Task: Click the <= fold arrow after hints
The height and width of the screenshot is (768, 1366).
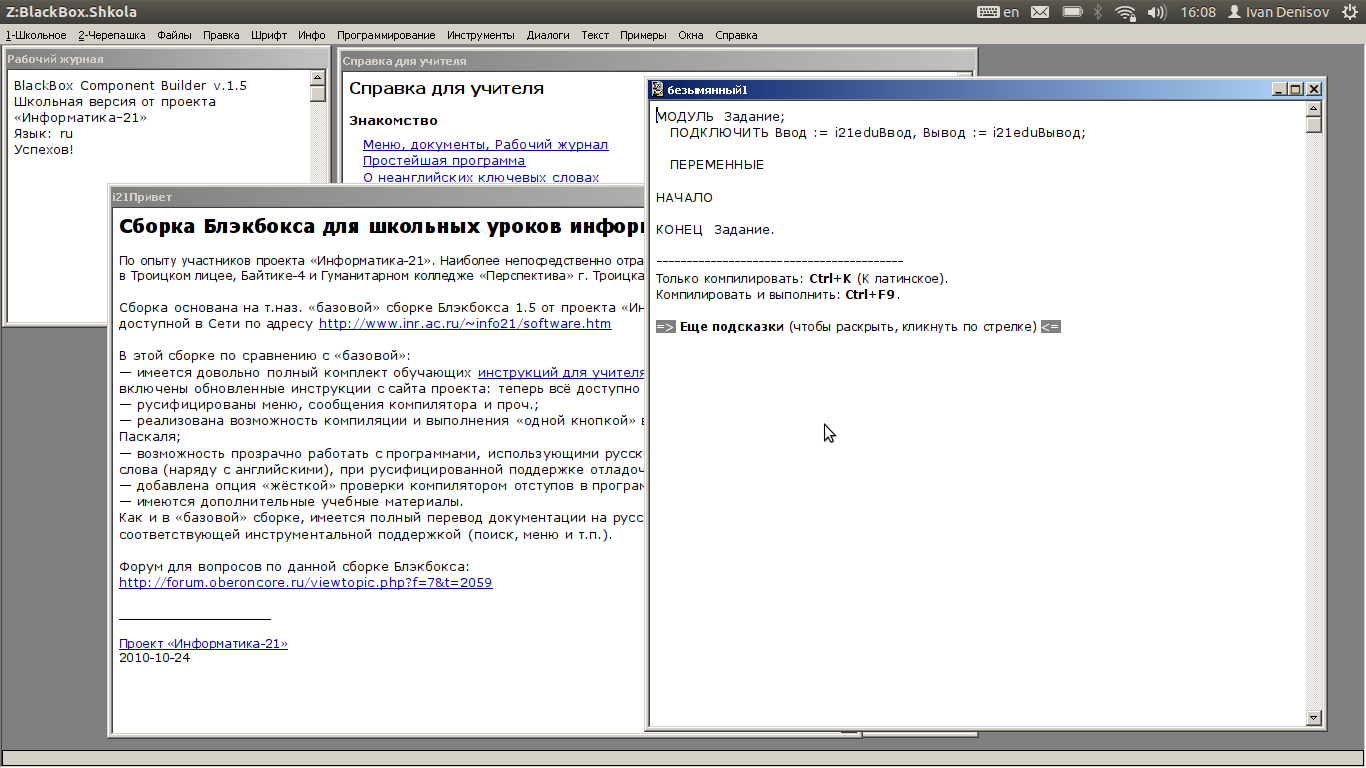Action: click(1050, 327)
